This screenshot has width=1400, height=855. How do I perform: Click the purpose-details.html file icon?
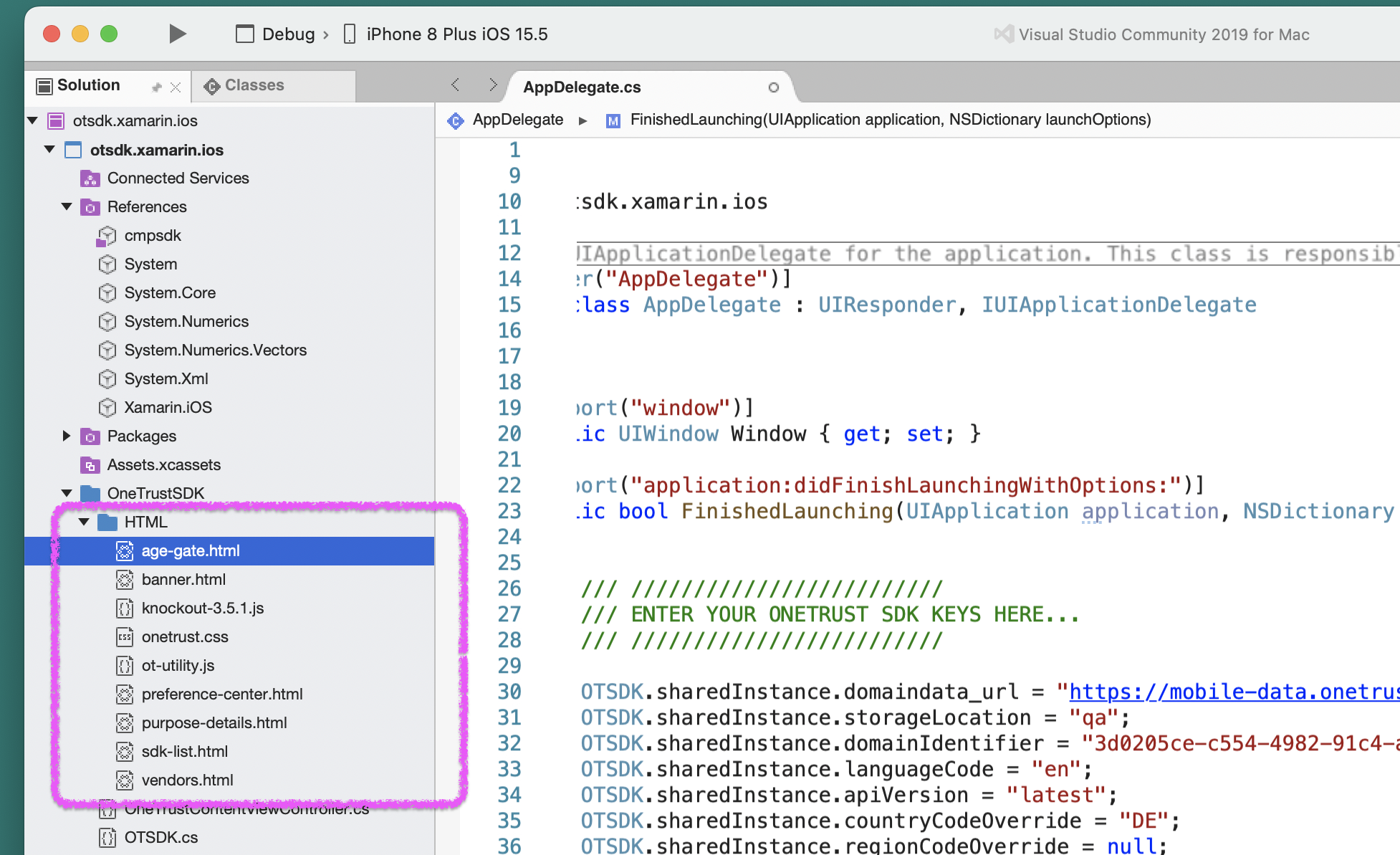(125, 723)
